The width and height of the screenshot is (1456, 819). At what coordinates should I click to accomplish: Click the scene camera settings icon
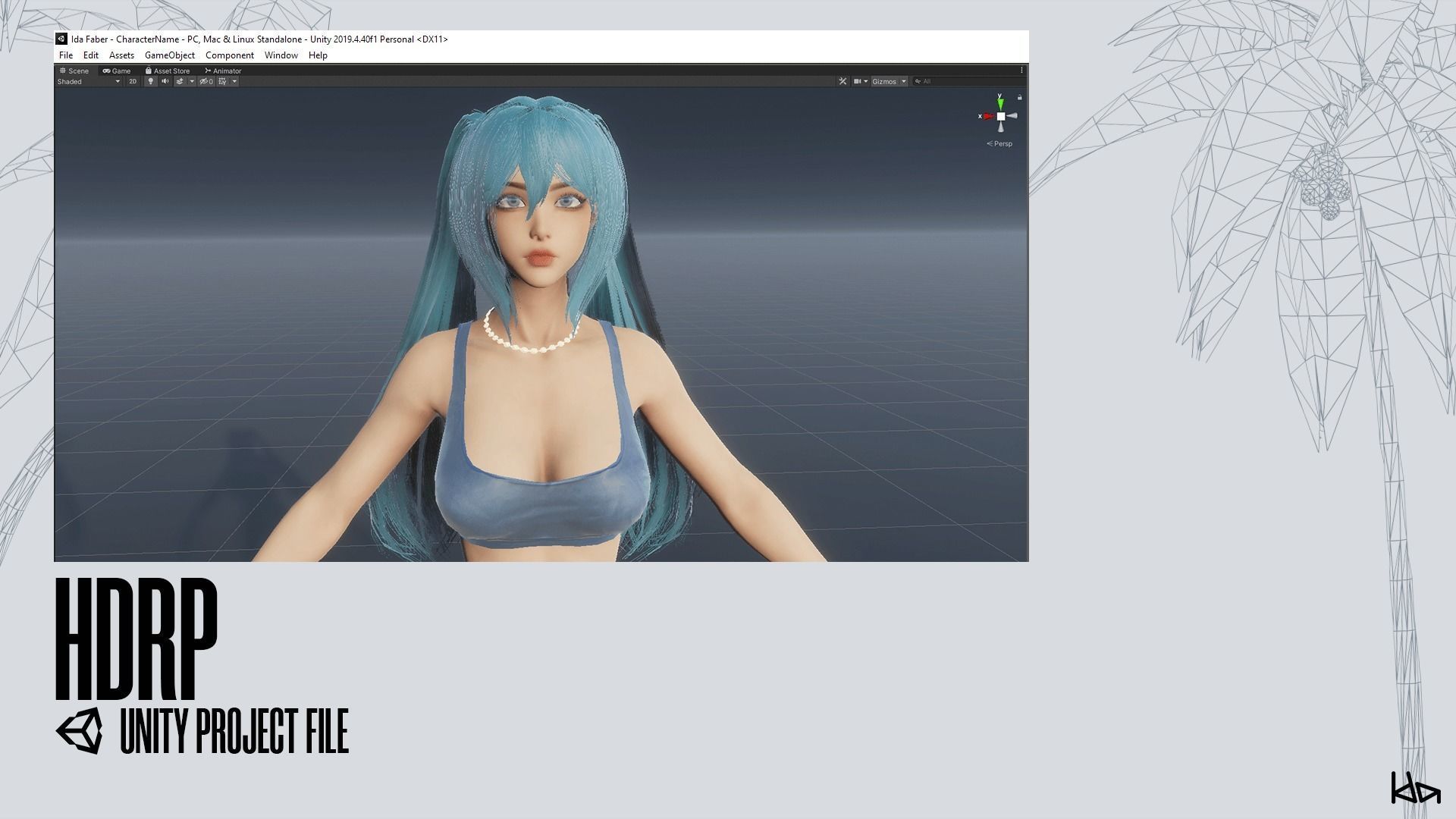[858, 82]
